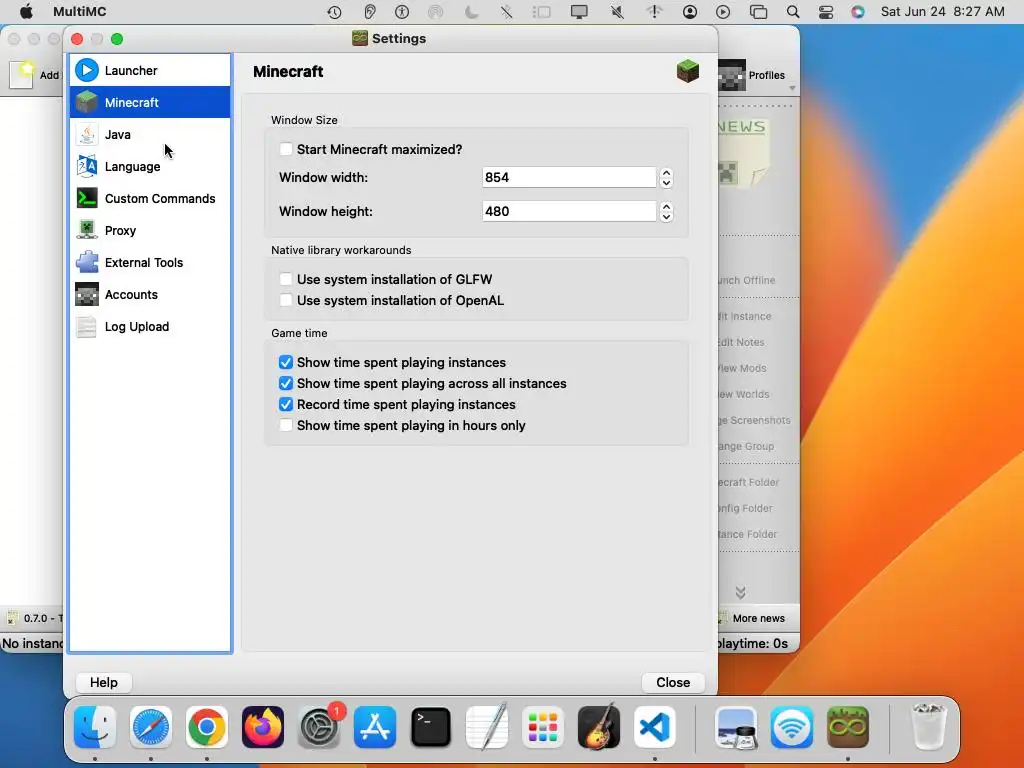Click More news in main window

(758, 618)
